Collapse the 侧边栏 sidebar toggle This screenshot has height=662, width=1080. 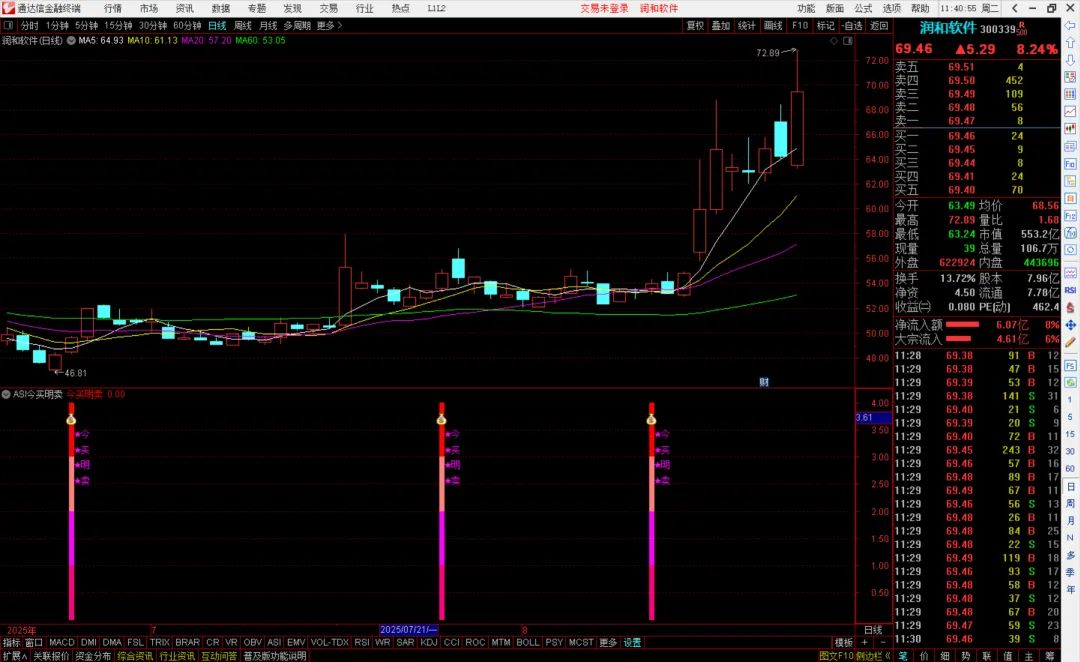[x=873, y=656]
